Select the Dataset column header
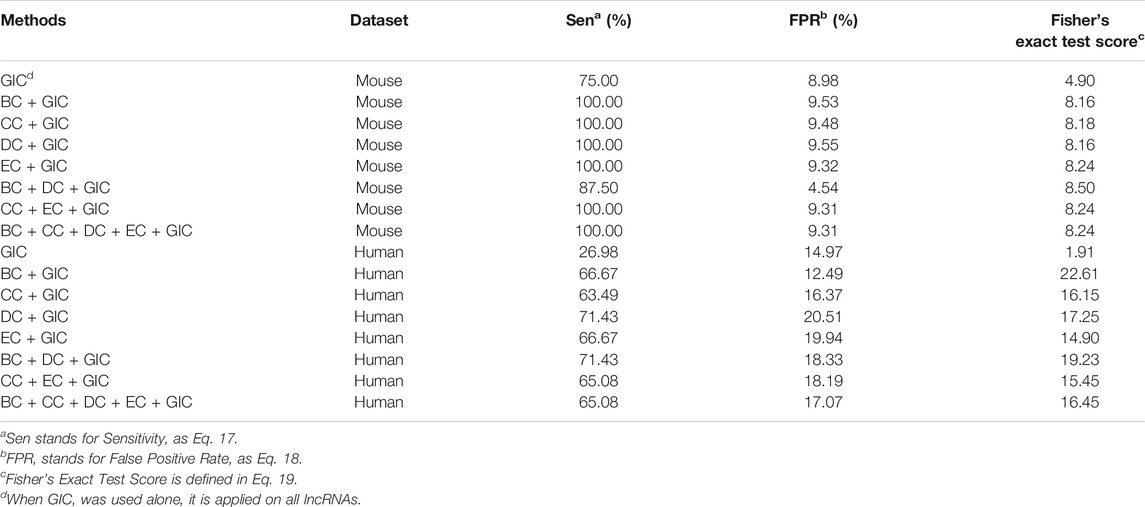This screenshot has height=507, width=1145. [x=379, y=20]
